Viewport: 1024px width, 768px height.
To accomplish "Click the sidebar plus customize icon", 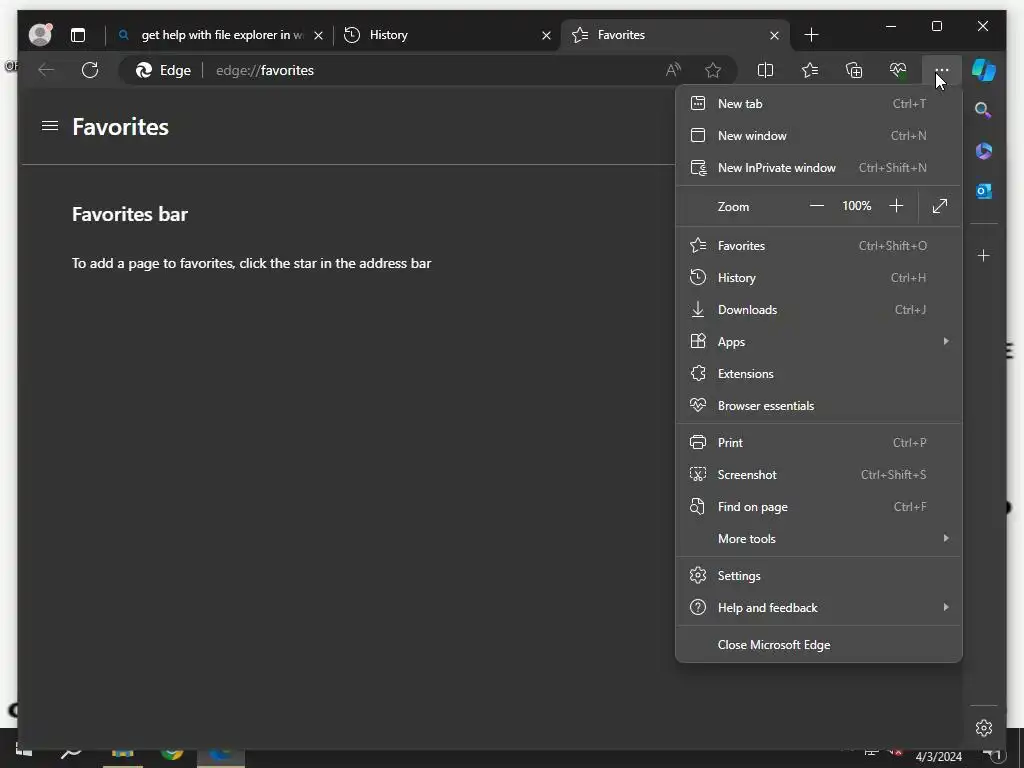I will coord(984,255).
